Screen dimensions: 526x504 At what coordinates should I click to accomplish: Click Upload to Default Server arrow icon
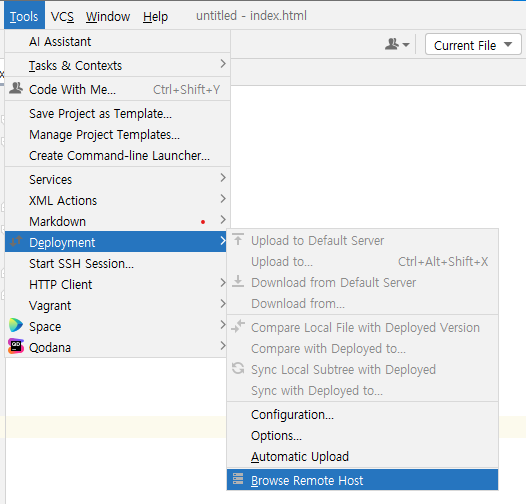click(238, 239)
